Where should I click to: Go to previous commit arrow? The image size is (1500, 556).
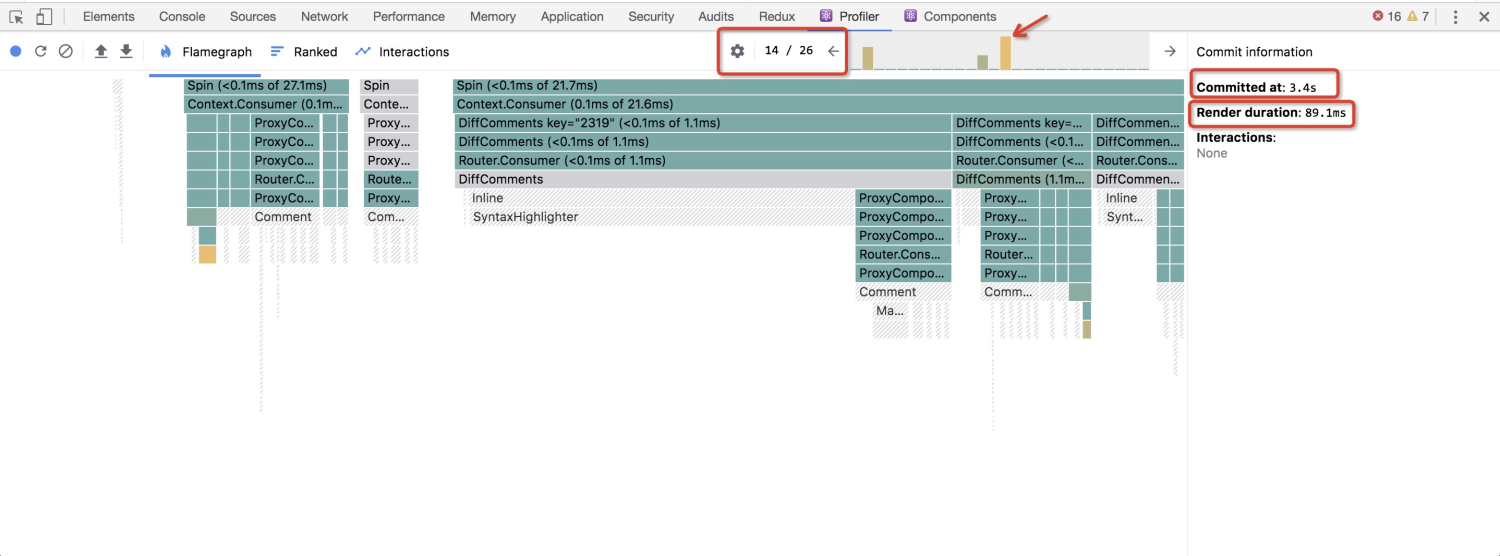tap(833, 51)
